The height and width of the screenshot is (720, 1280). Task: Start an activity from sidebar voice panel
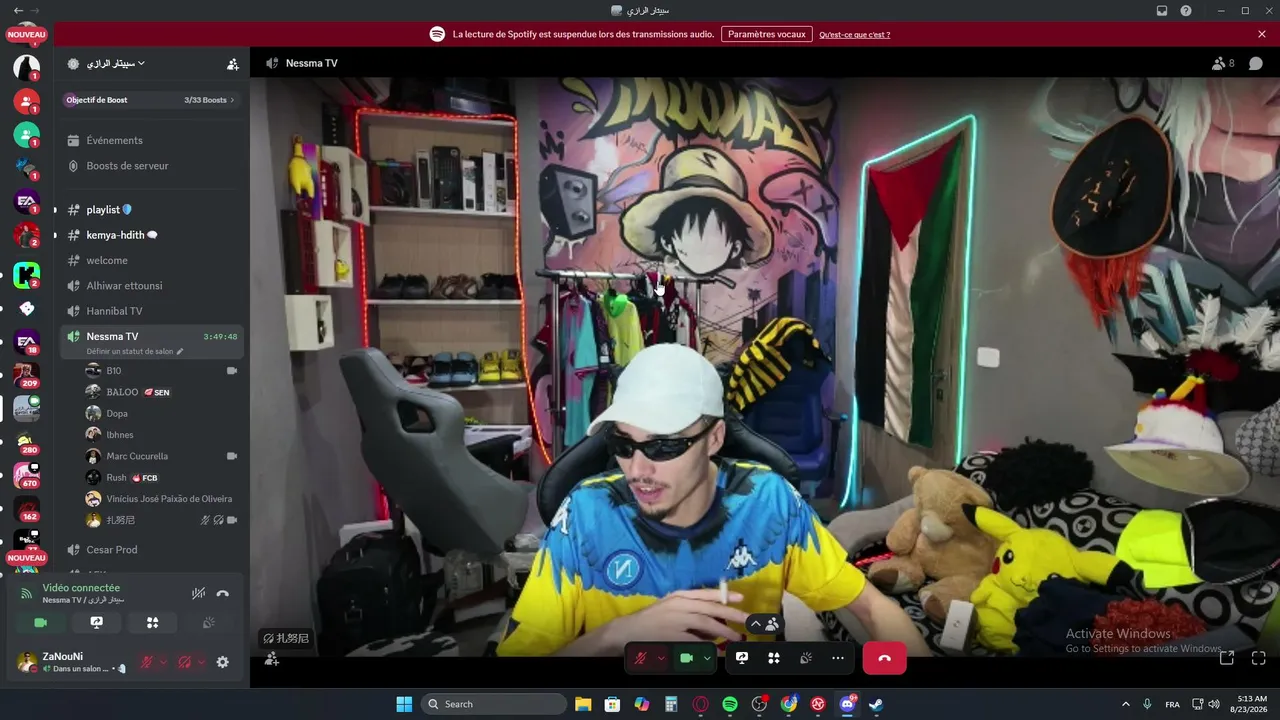152,623
